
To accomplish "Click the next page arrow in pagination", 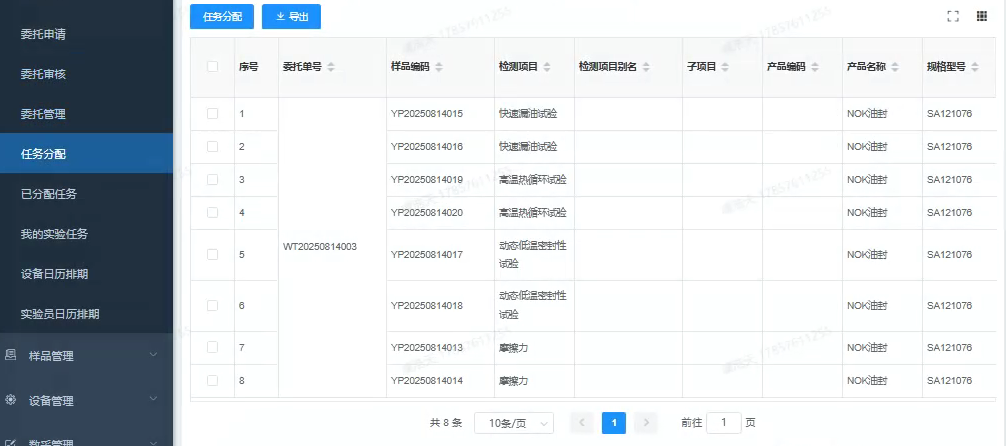I will [646, 423].
